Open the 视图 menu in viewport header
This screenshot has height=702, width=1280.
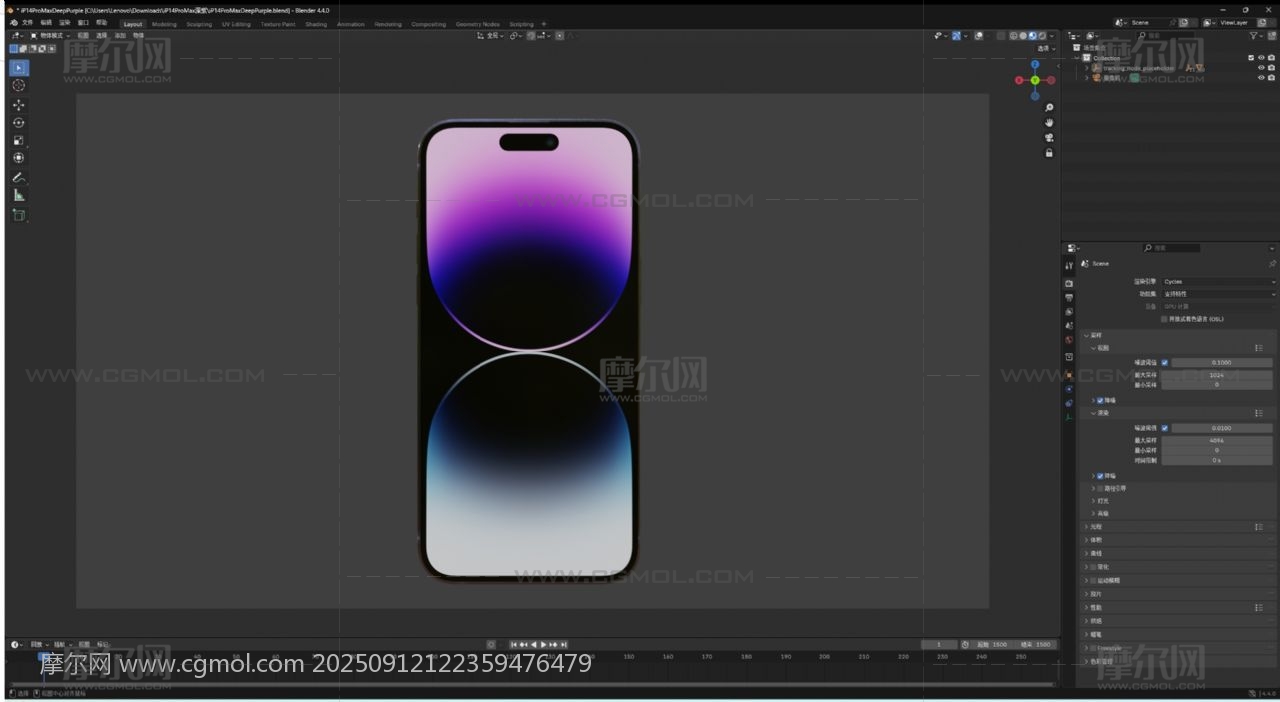point(83,36)
